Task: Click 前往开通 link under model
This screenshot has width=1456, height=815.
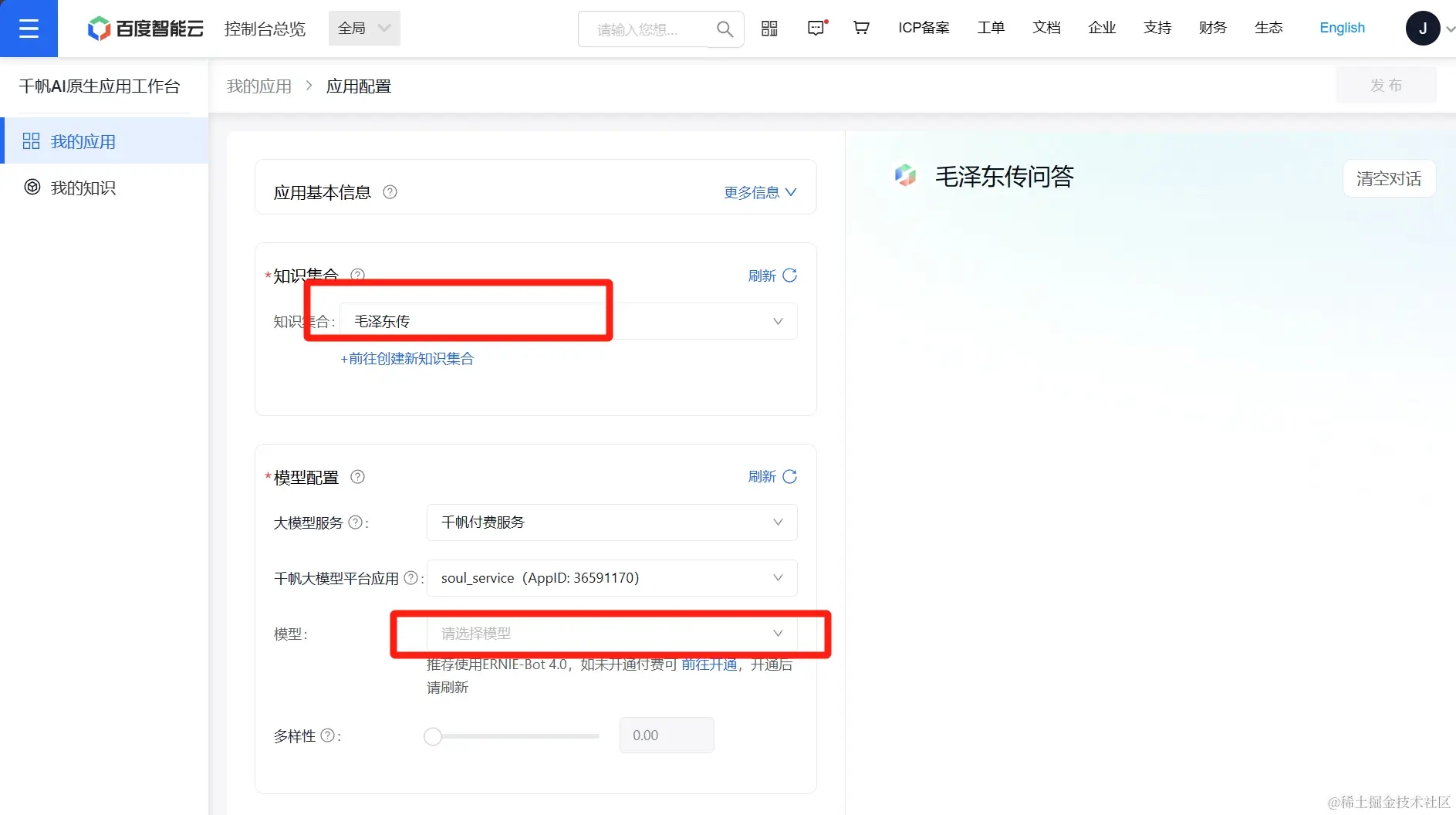Action: [709, 665]
